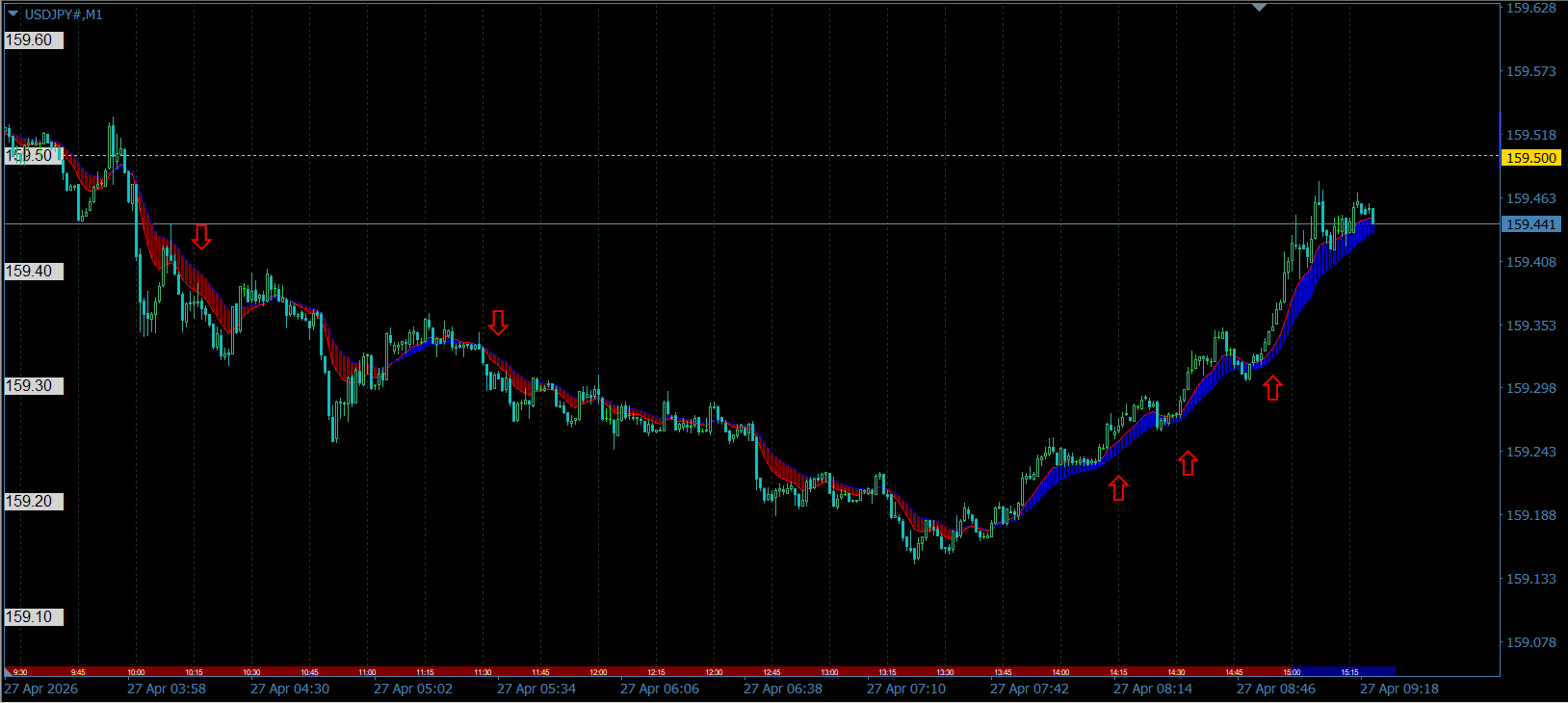Click the 12:30 marker on the red timeline bar

point(714,672)
